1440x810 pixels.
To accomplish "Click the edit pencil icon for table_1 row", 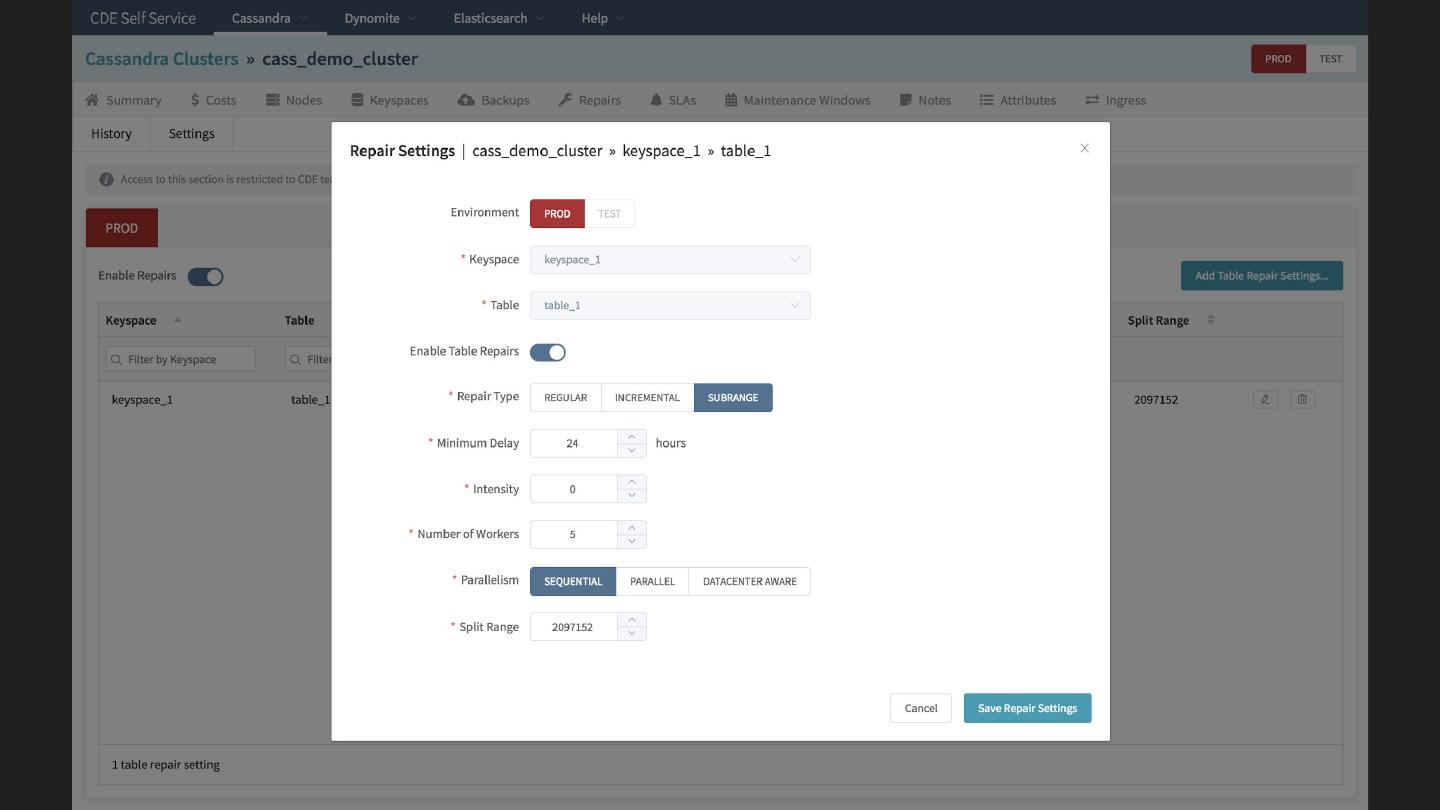I will pos(1265,399).
